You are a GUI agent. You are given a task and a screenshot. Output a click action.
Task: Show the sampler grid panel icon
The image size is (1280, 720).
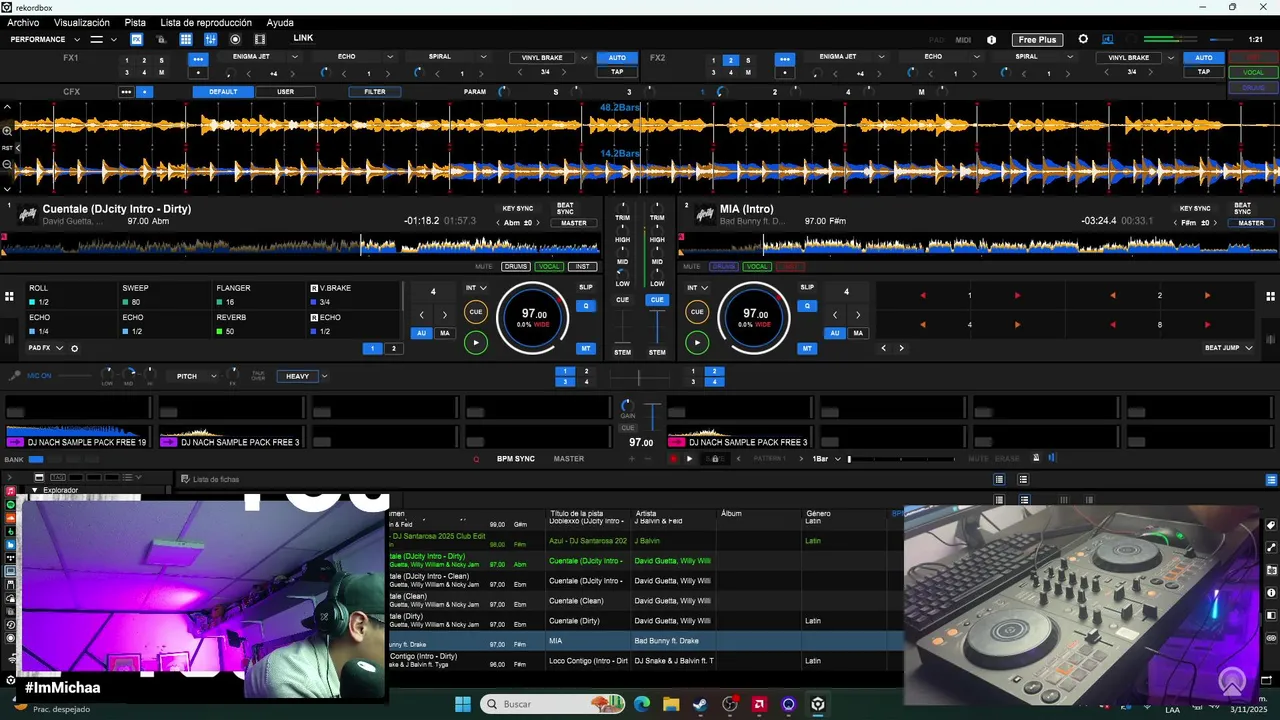click(x=186, y=39)
